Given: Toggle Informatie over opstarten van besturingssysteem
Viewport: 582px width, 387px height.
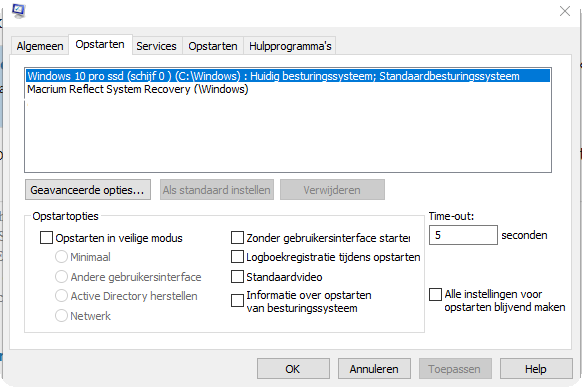Looking at the screenshot, I should click(237, 301).
